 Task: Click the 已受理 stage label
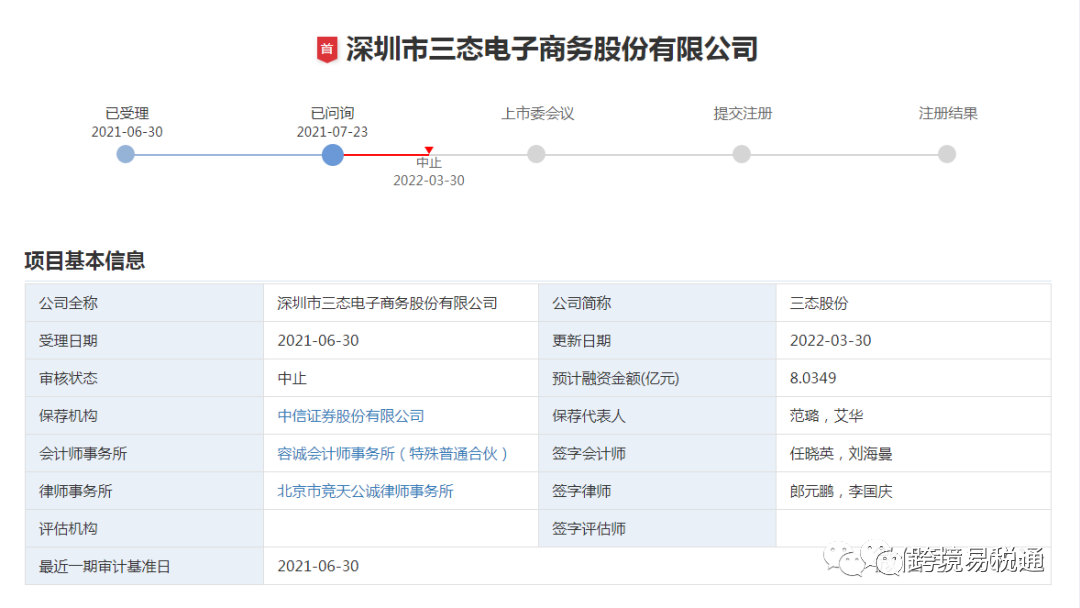point(127,113)
